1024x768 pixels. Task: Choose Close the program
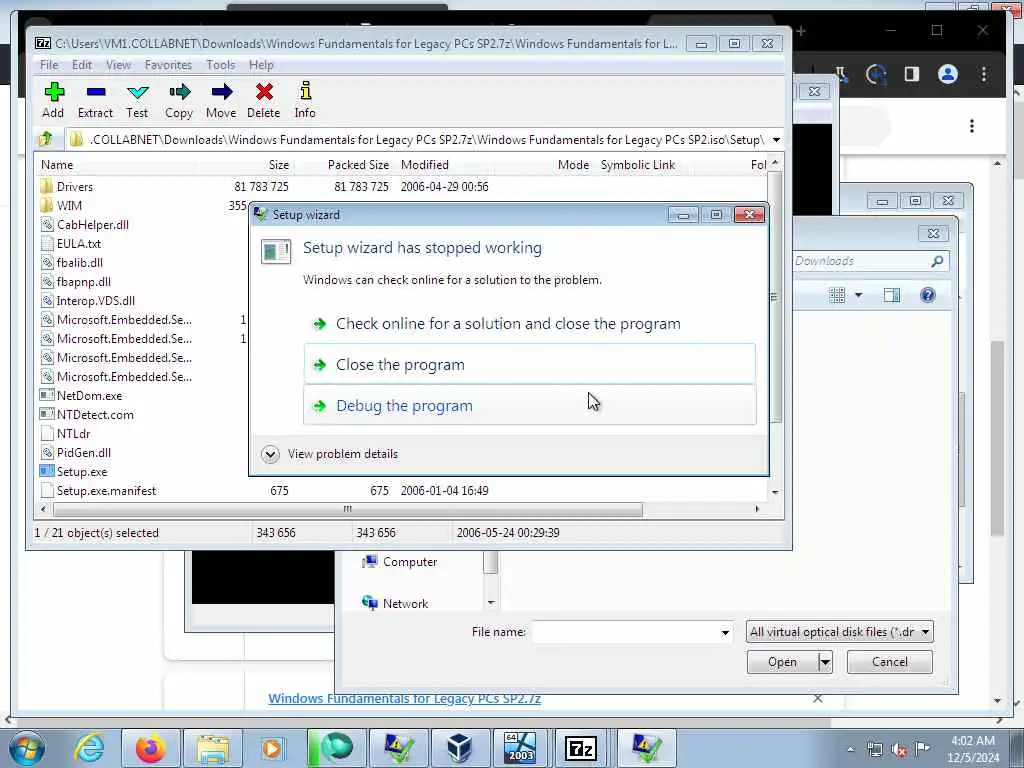pyautogui.click(x=530, y=364)
